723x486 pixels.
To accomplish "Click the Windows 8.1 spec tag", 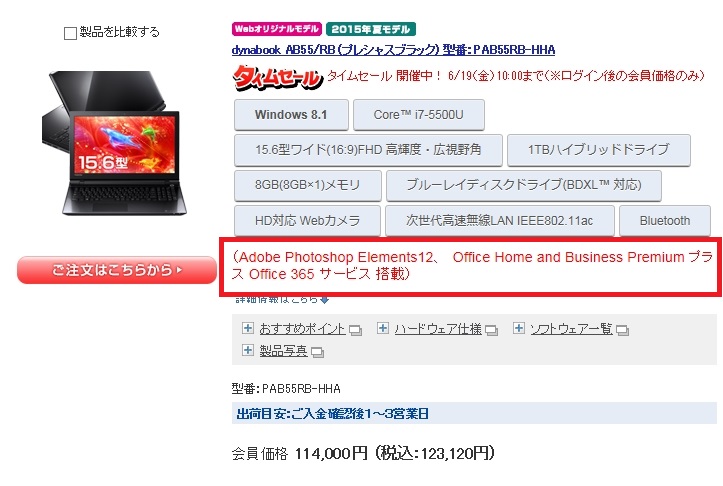I will click(291, 115).
